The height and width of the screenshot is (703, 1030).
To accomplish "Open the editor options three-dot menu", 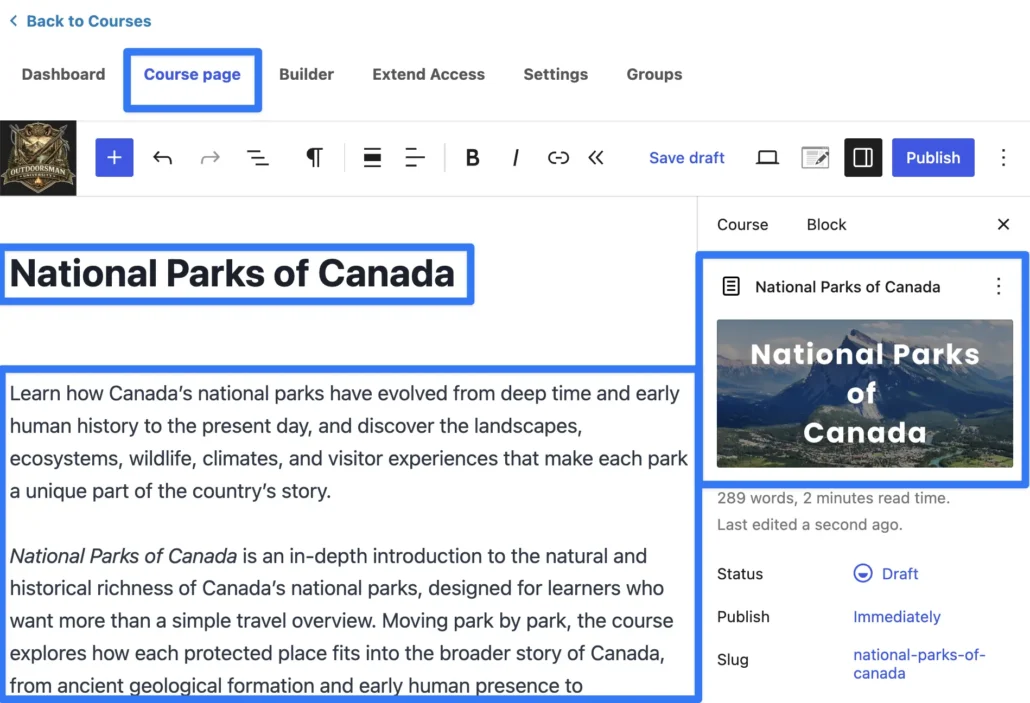I will point(1003,158).
